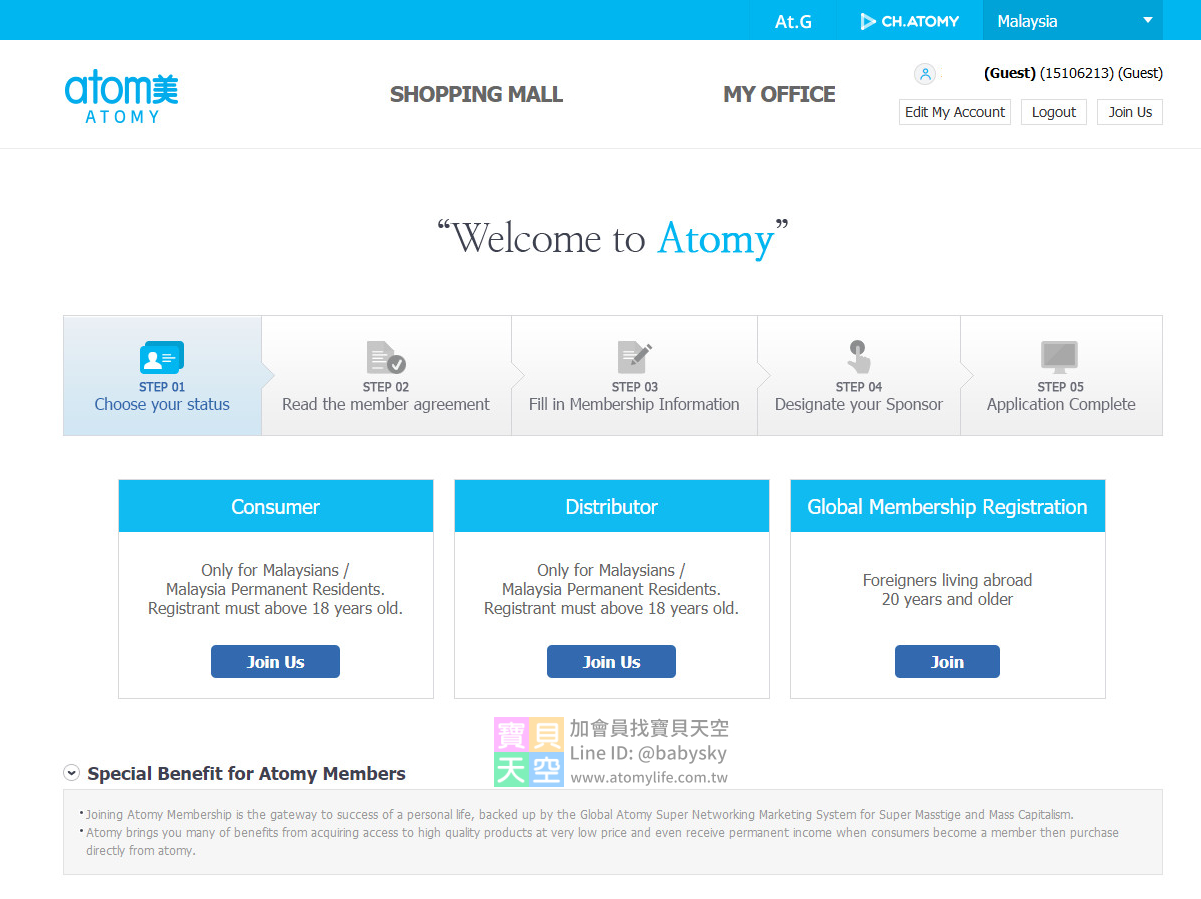The image size is (1201, 899).
Task: Open the At.G link
Action: point(793,21)
